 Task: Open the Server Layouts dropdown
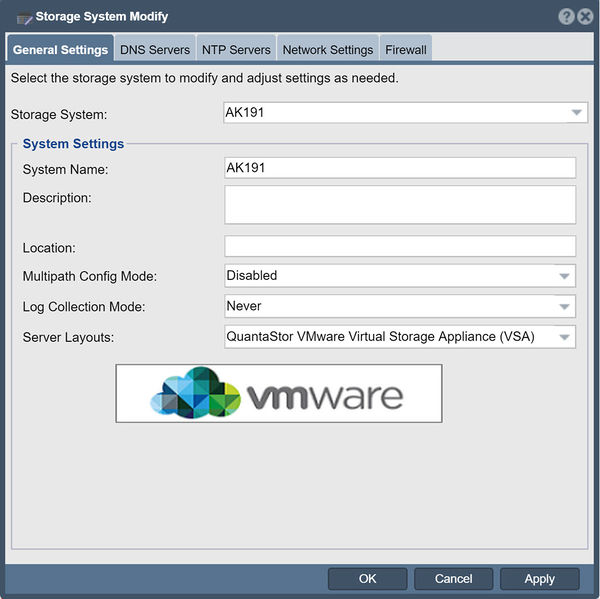tap(400, 337)
